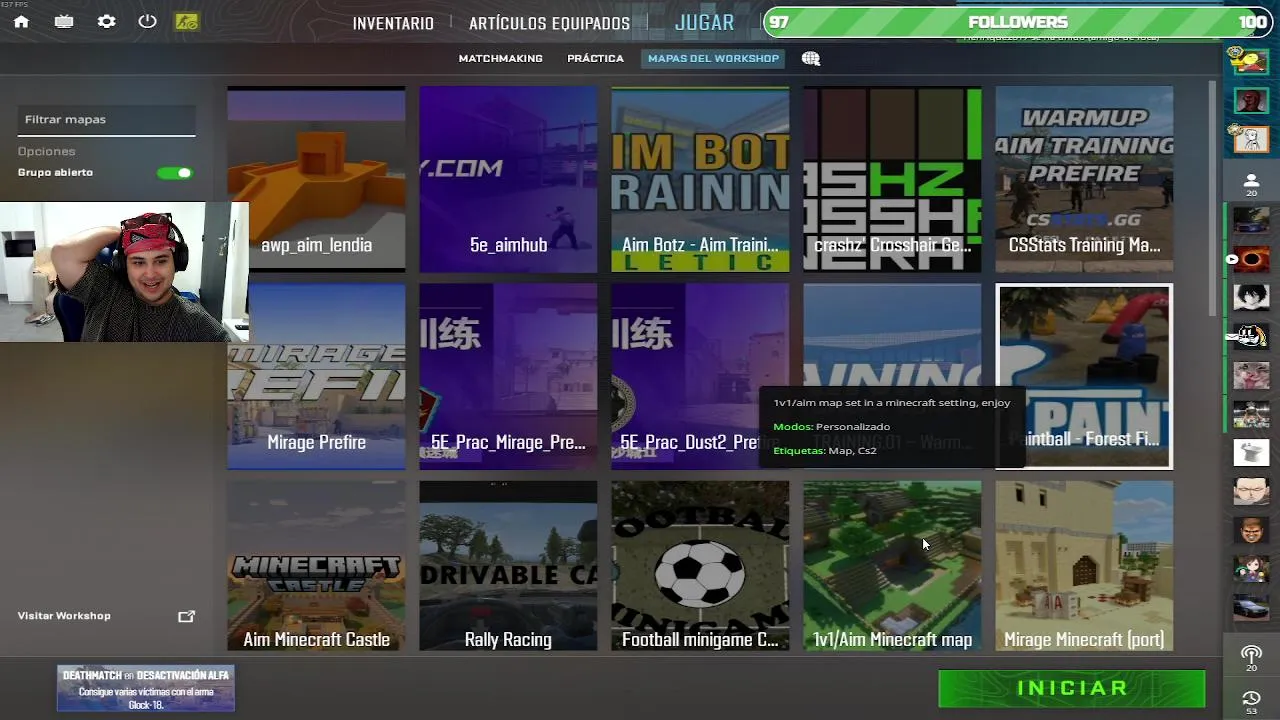Screen dimensions: 1280x720
Task: Select the JUGAR menu
Action: [704, 22]
